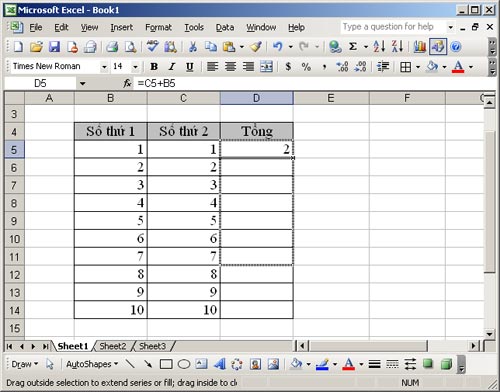Toggle Bold formatting
500x392 pixels.
(154, 67)
